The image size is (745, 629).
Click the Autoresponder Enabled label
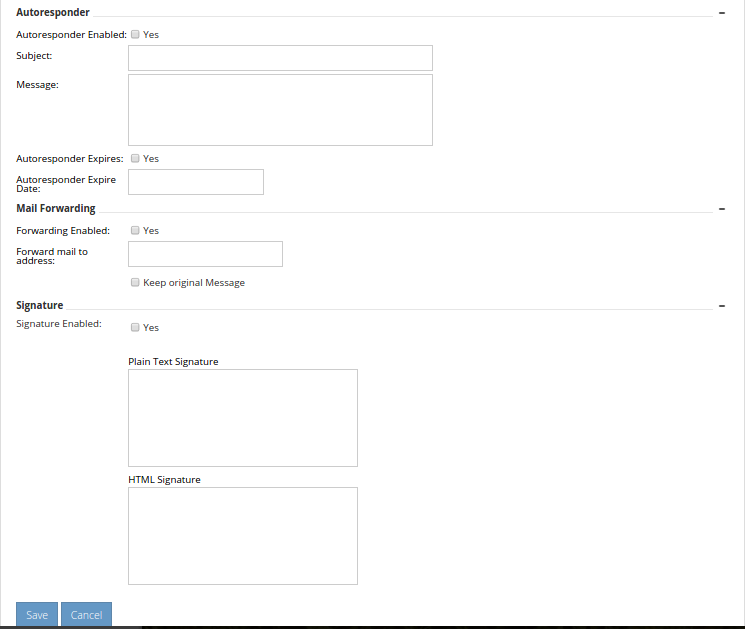coord(71,35)
